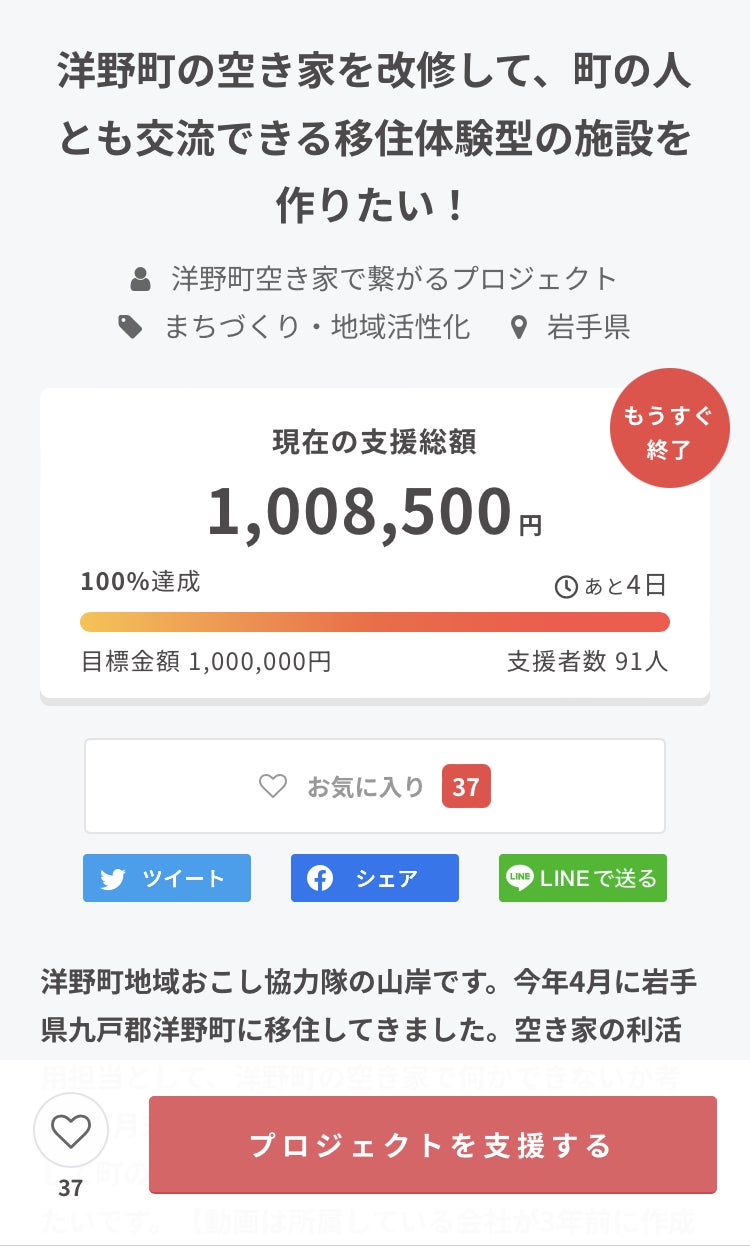Toggle the floating heart favorite button
Screen dimensions: 750x1246
(x=71, y=1131)
